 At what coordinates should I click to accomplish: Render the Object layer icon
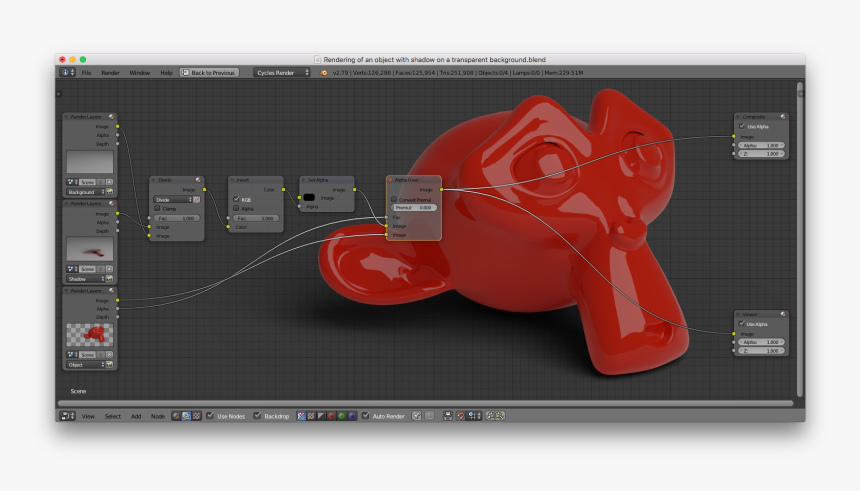coord(110,365)
